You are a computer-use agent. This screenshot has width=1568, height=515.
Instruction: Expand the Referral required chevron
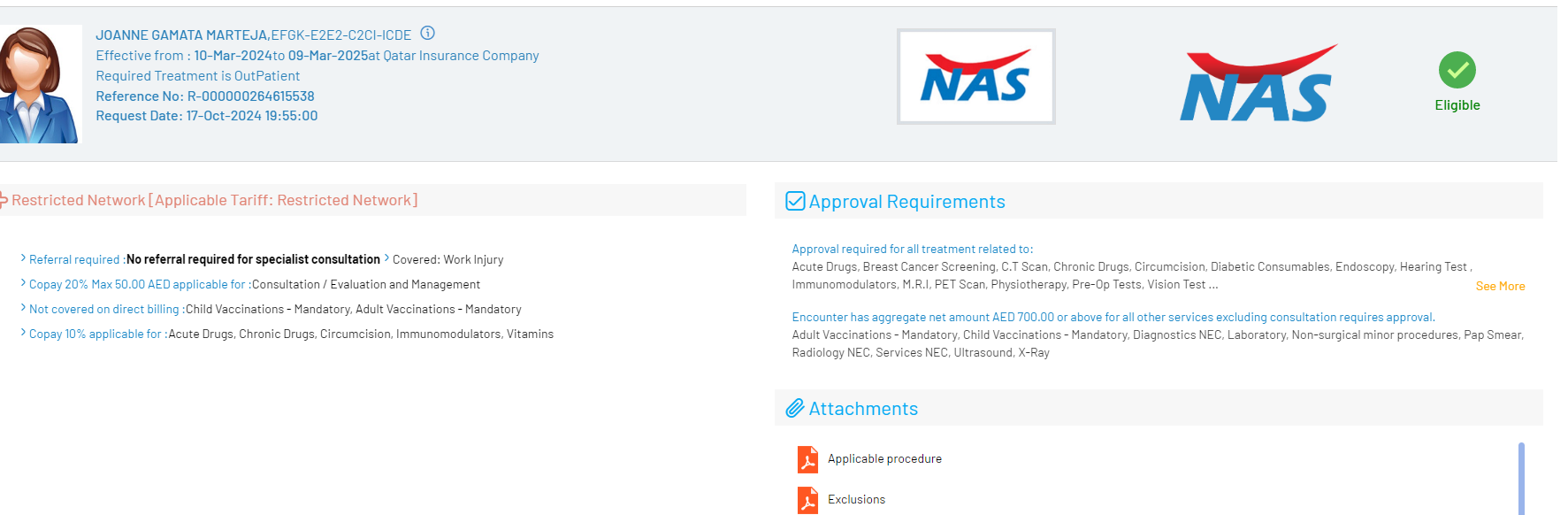click(x=23, y=258)
